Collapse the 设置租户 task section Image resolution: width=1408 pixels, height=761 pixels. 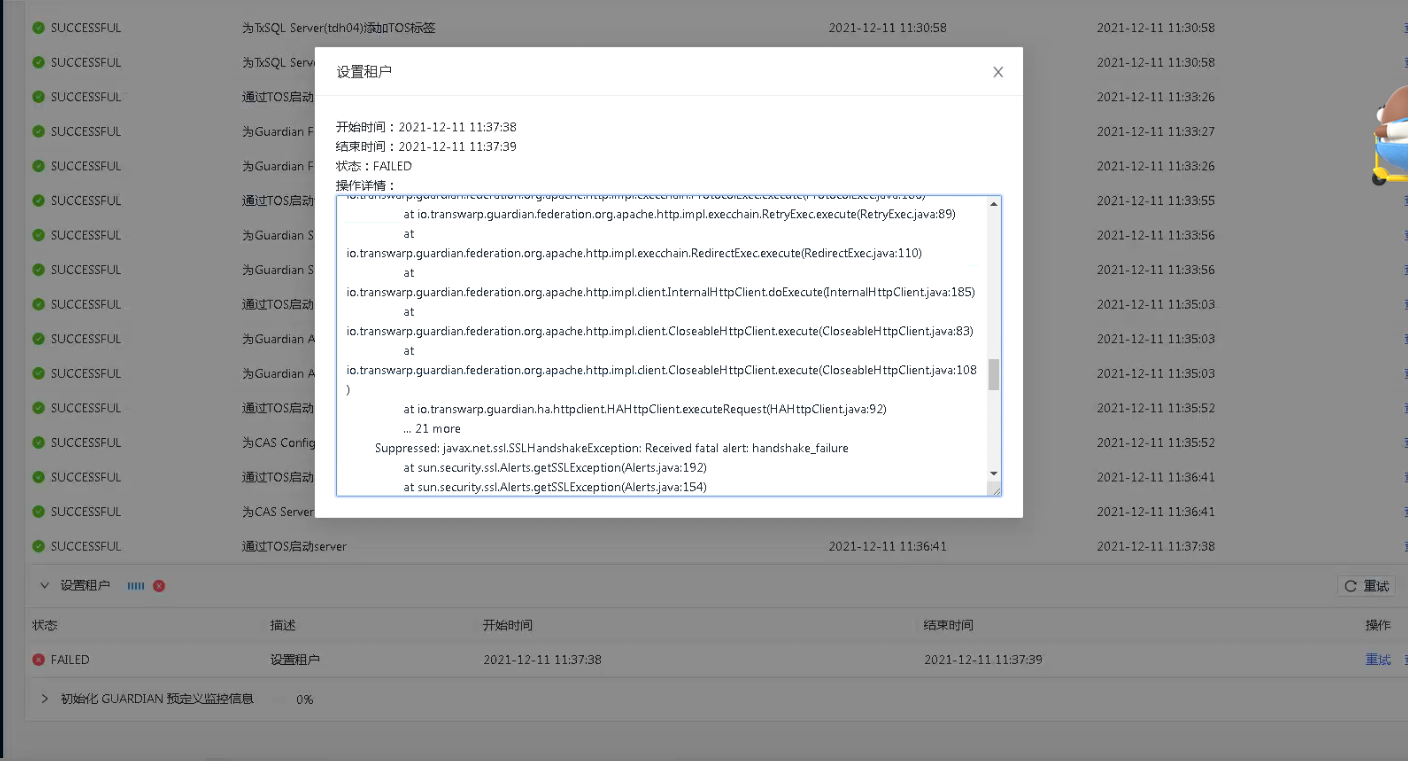44,586
